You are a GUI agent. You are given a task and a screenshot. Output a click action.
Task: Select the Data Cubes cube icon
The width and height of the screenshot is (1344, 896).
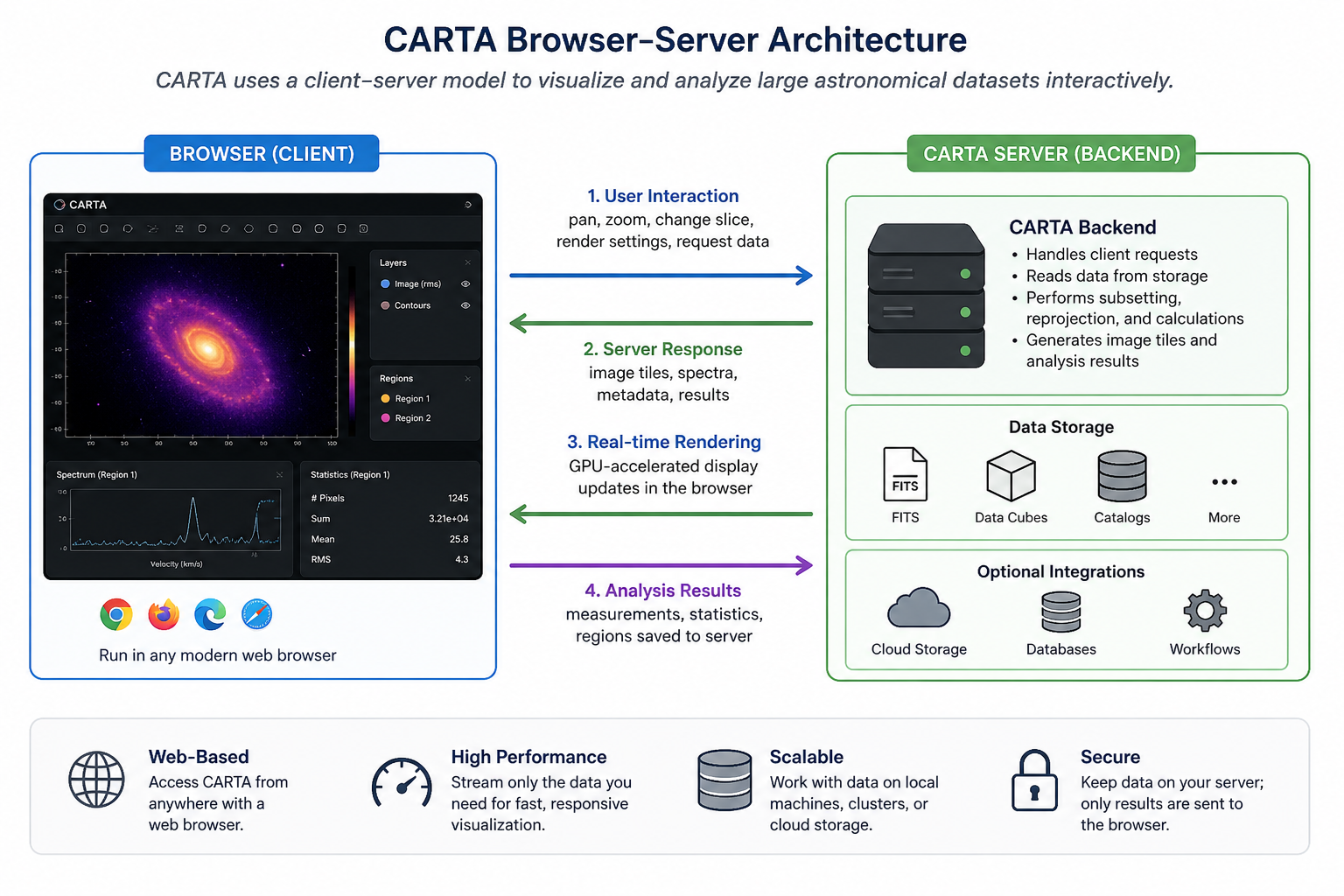(x=1011, y=476)
